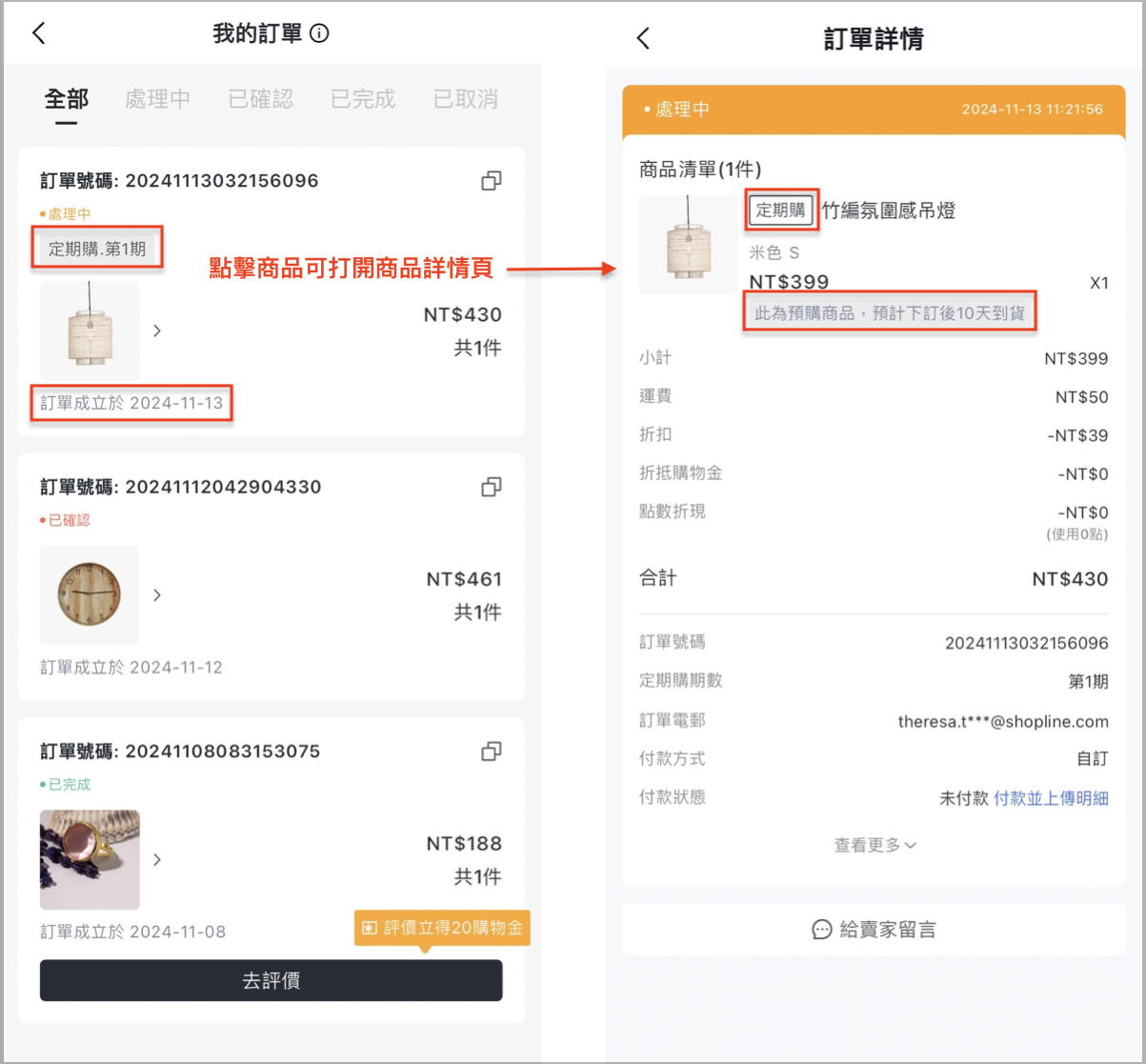1146x1064 pixels.
Task: Open wooden clock product thumbnail
Action: click(90, 595)
